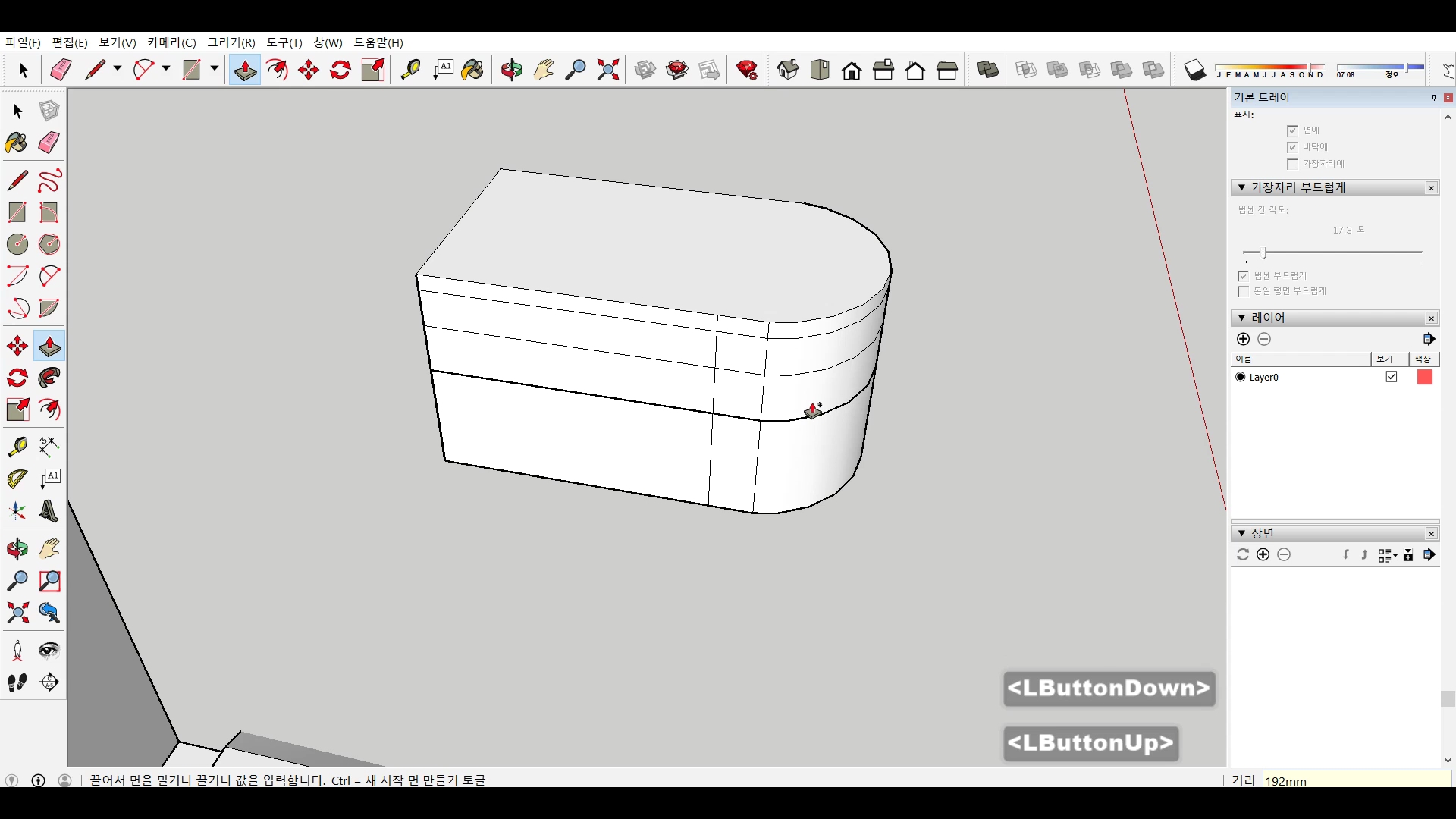Select the Paint Bucket tool in left toolbar
This screenshot has height=819, width=1456.
point(17,143)
